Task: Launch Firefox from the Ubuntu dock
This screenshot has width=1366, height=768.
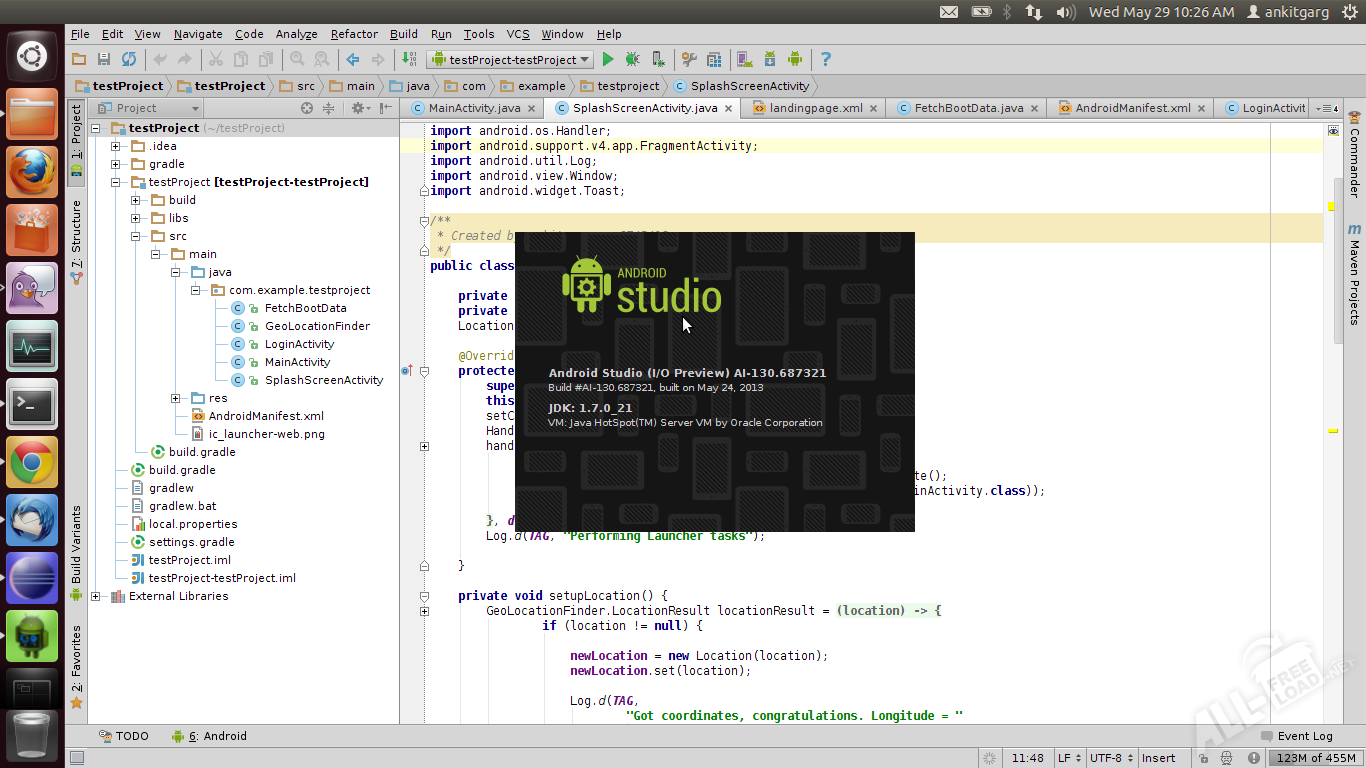Action: click(x=32, y=172)
